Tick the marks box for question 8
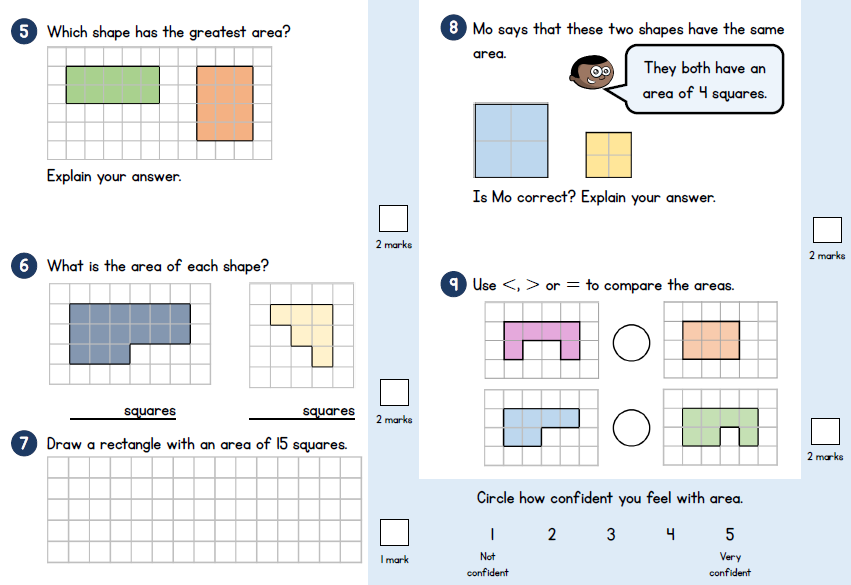This screenshot has height=585, width=851. (827, 229)
